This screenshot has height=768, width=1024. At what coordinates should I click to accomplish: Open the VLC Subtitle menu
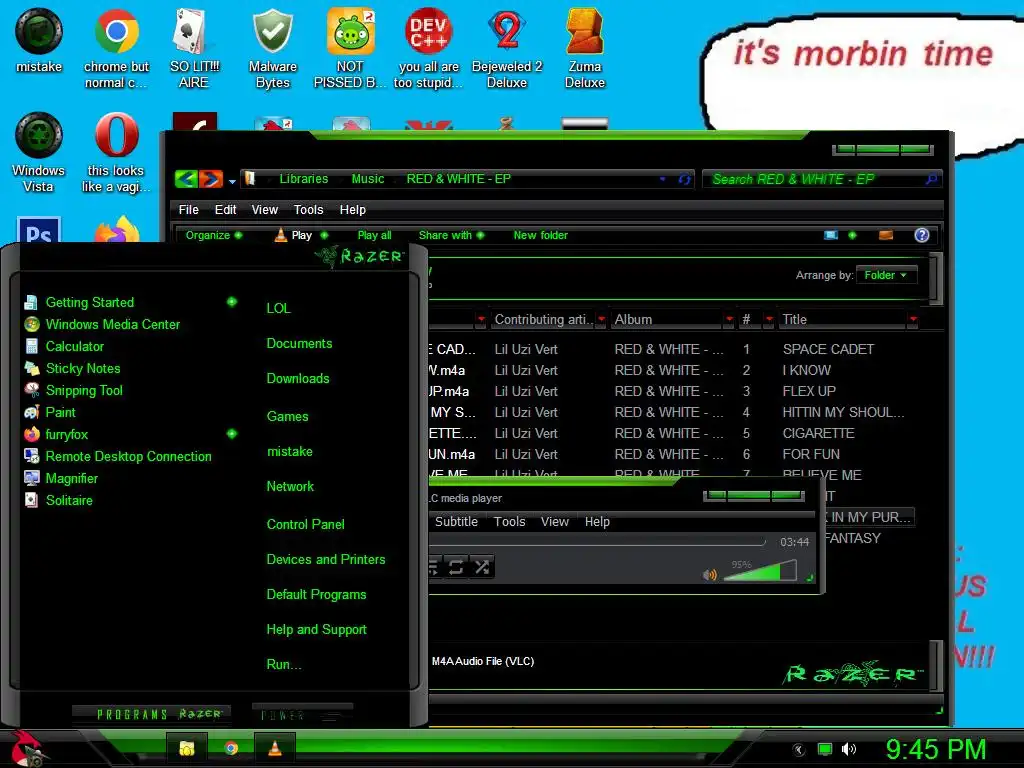point(456,522)
